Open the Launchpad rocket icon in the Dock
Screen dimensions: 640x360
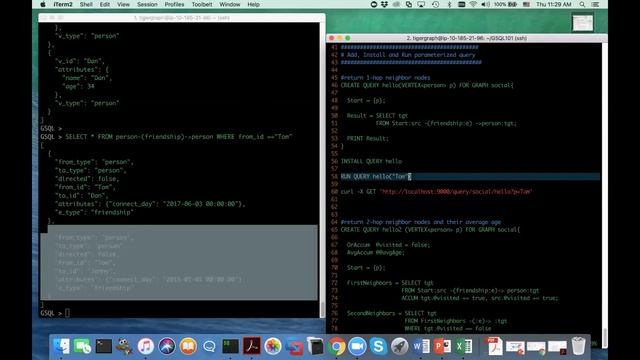400,347
